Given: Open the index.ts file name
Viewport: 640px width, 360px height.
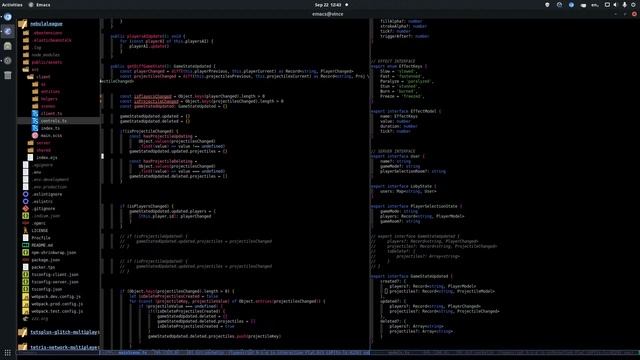Looking at the screenshot, I should [50, 128].
